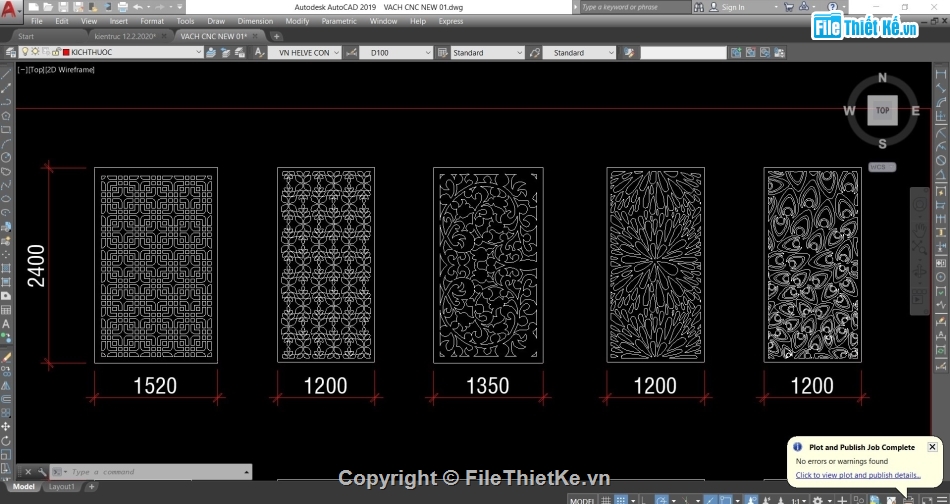Image resolution: width=950 pixels, height=504 pixels.
Task: Activate the Circle tool
Action: tap(6, 158)
